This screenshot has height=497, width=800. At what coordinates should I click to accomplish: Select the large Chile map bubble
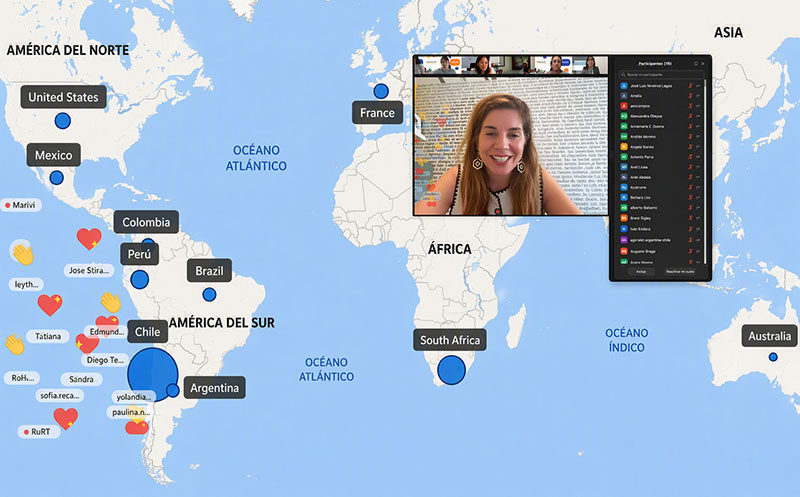[x=153, y=375]
